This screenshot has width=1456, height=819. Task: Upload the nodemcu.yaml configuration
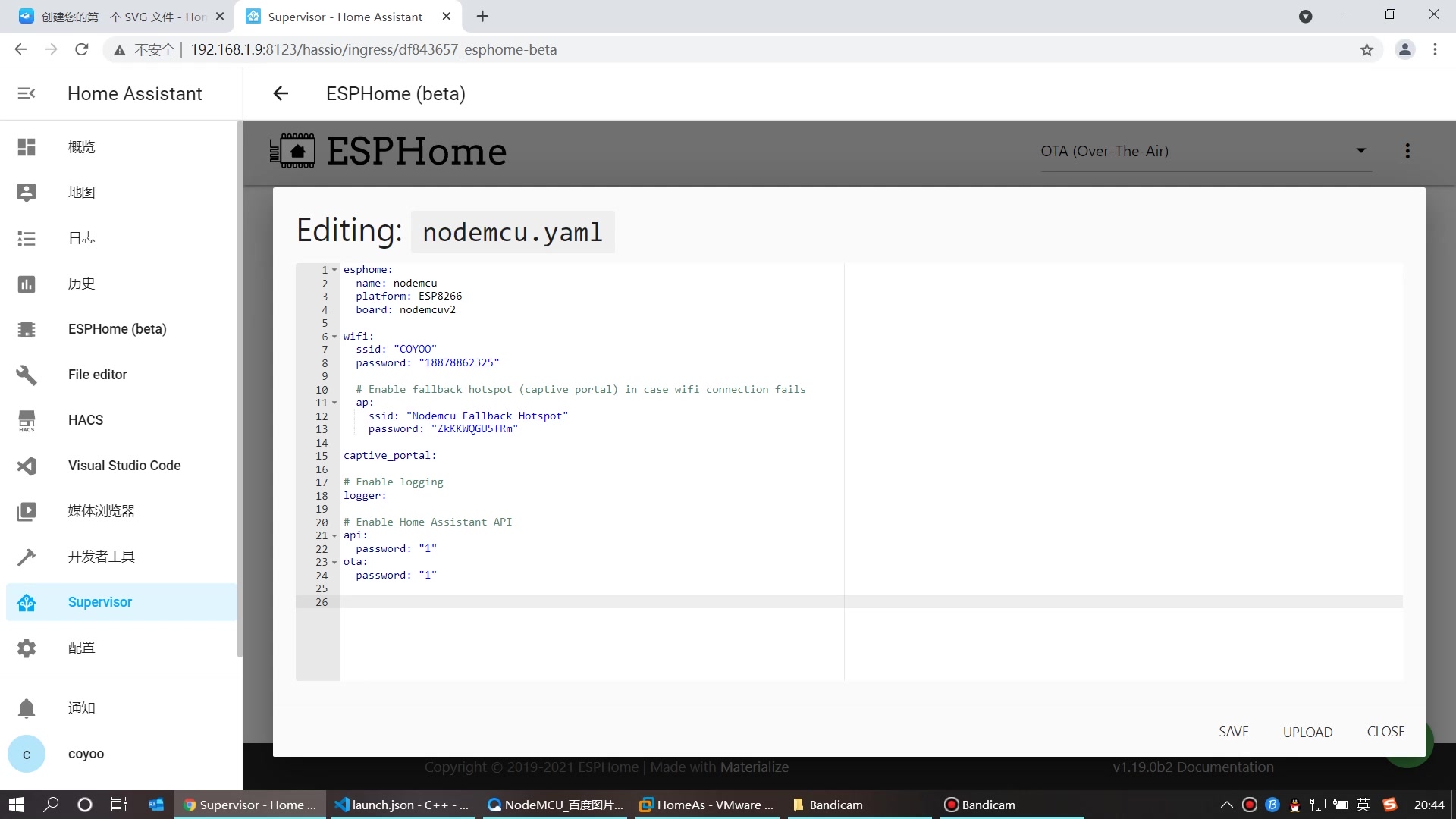coord(1307,732)
